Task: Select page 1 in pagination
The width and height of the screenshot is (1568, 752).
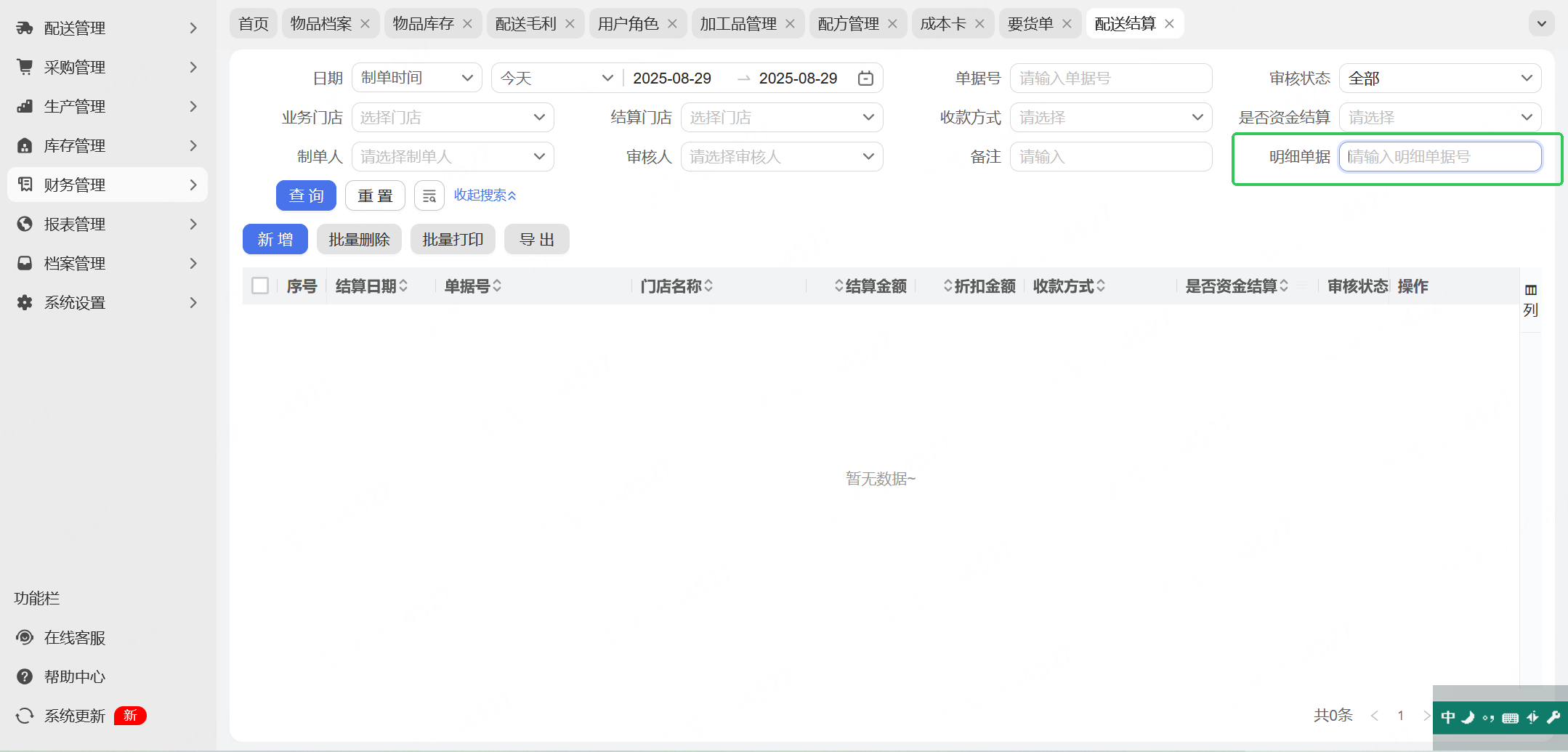Action: 1401,715
